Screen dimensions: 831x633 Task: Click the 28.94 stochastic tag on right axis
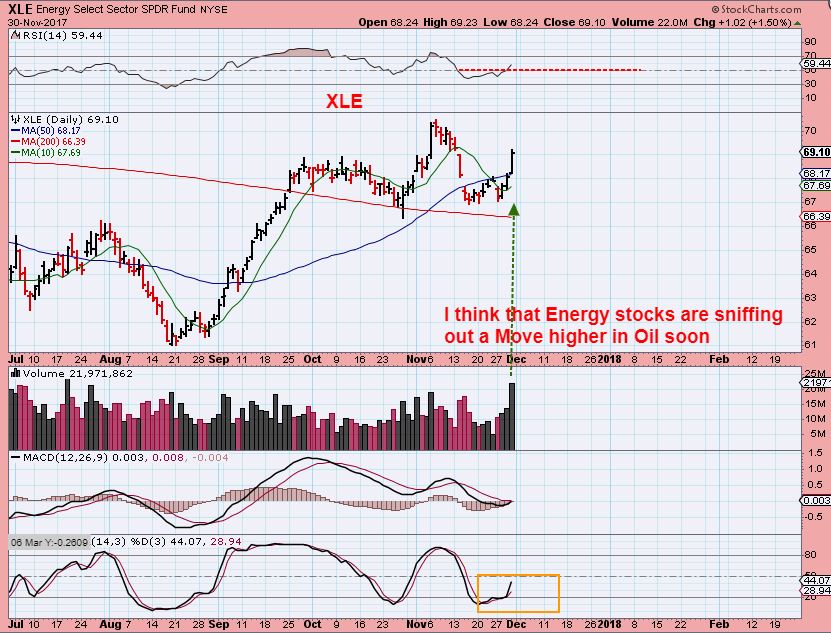pyautogui.click(x=816, y=590)
